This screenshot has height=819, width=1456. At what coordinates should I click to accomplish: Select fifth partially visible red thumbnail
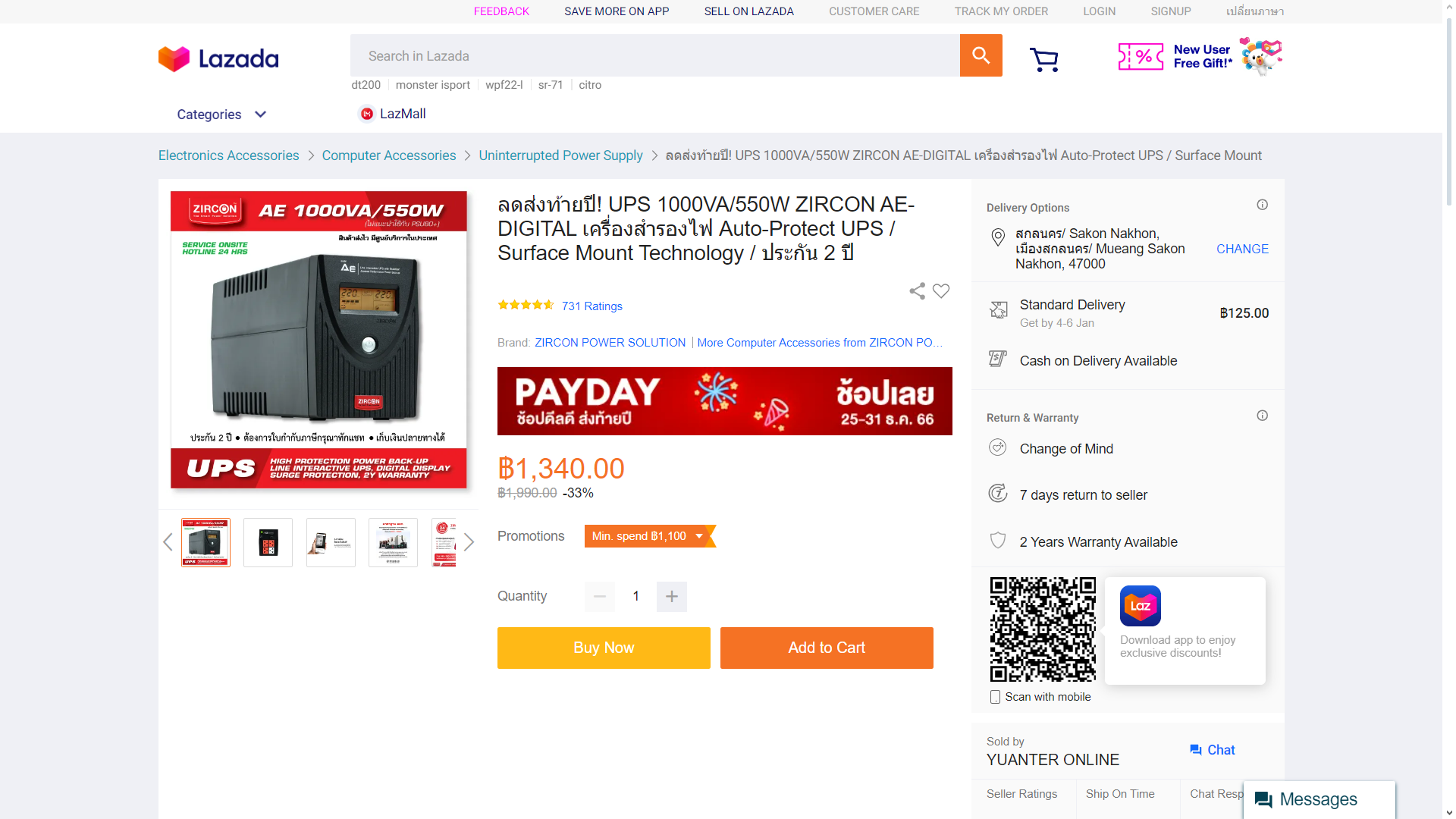click(444, 542)
